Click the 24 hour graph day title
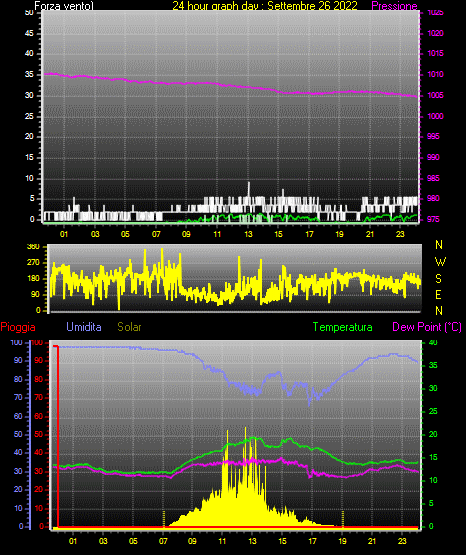The height and width of the screenshot is (555, 466). (265, 6)
